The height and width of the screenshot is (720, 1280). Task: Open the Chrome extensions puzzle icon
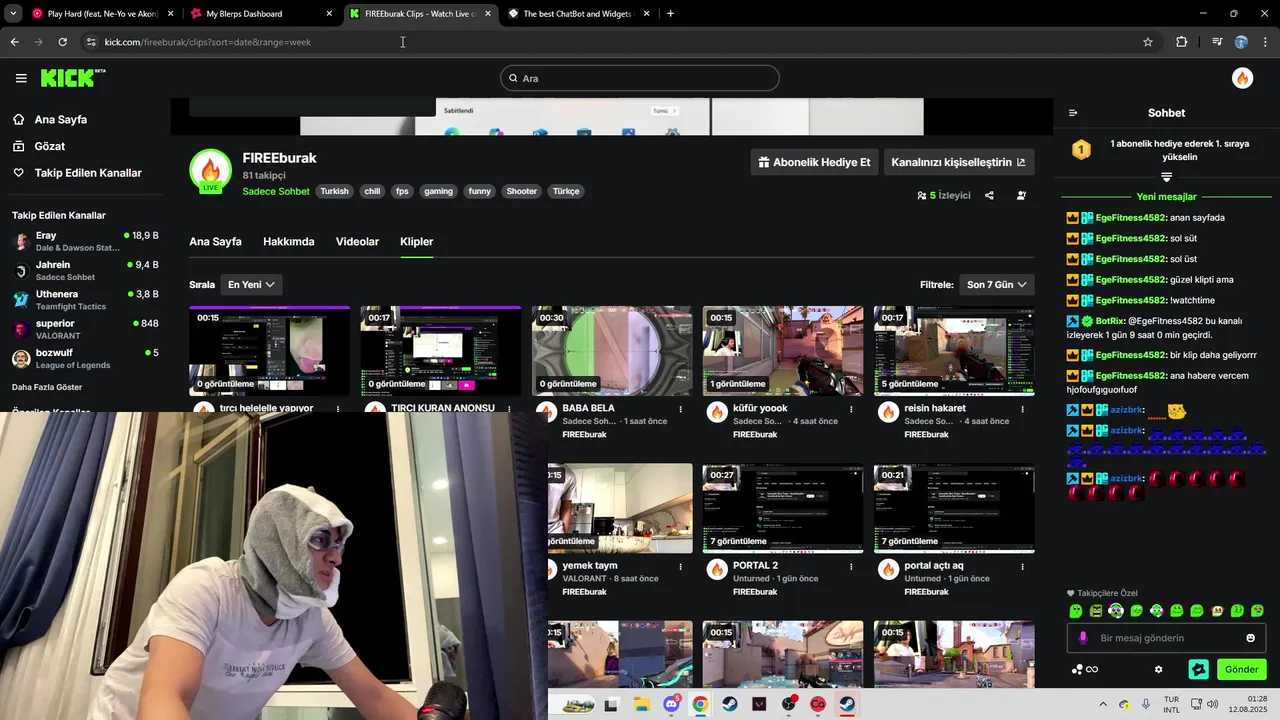[1181, 42]
